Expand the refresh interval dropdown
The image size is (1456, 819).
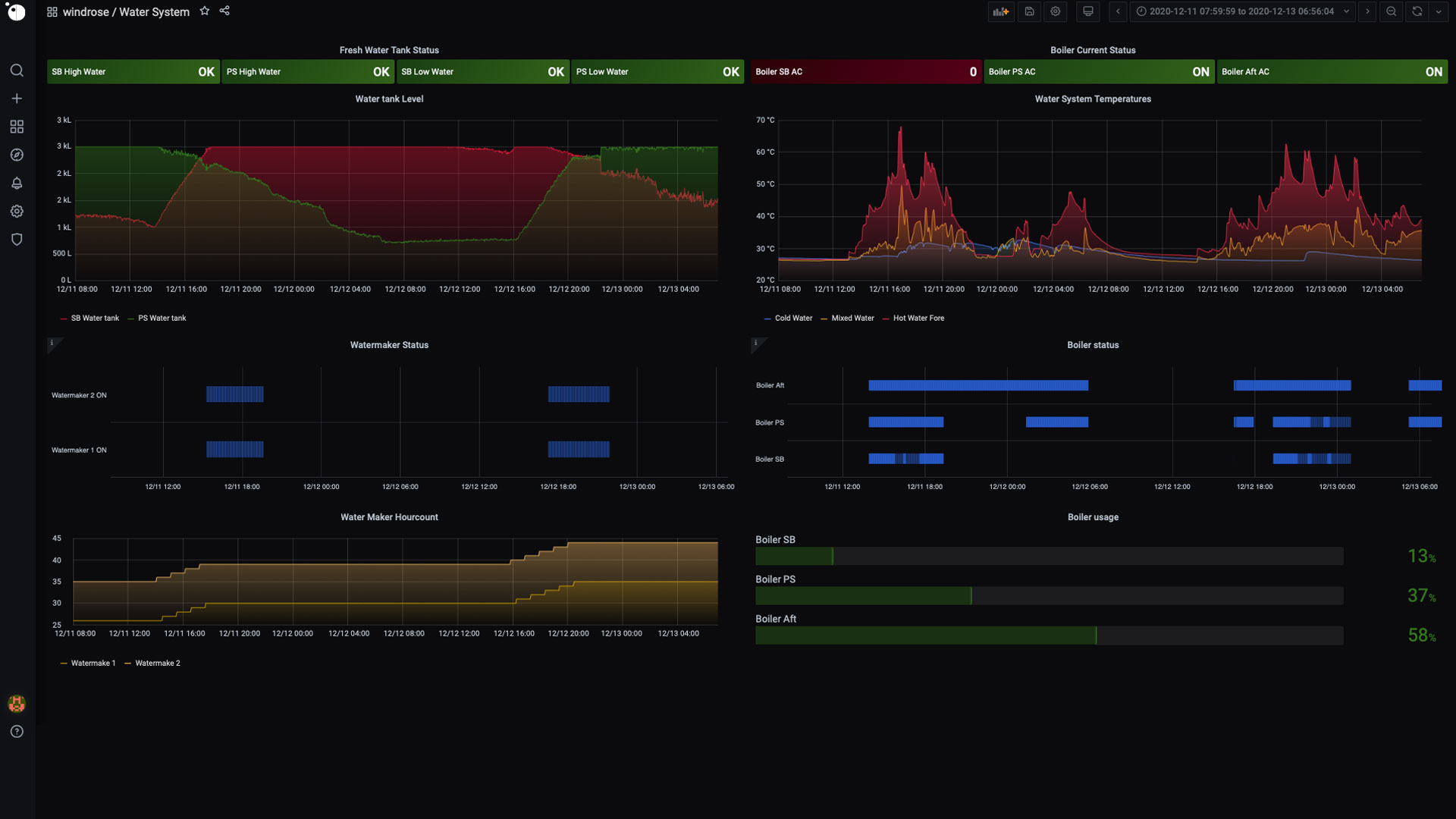click(1439, 11)
